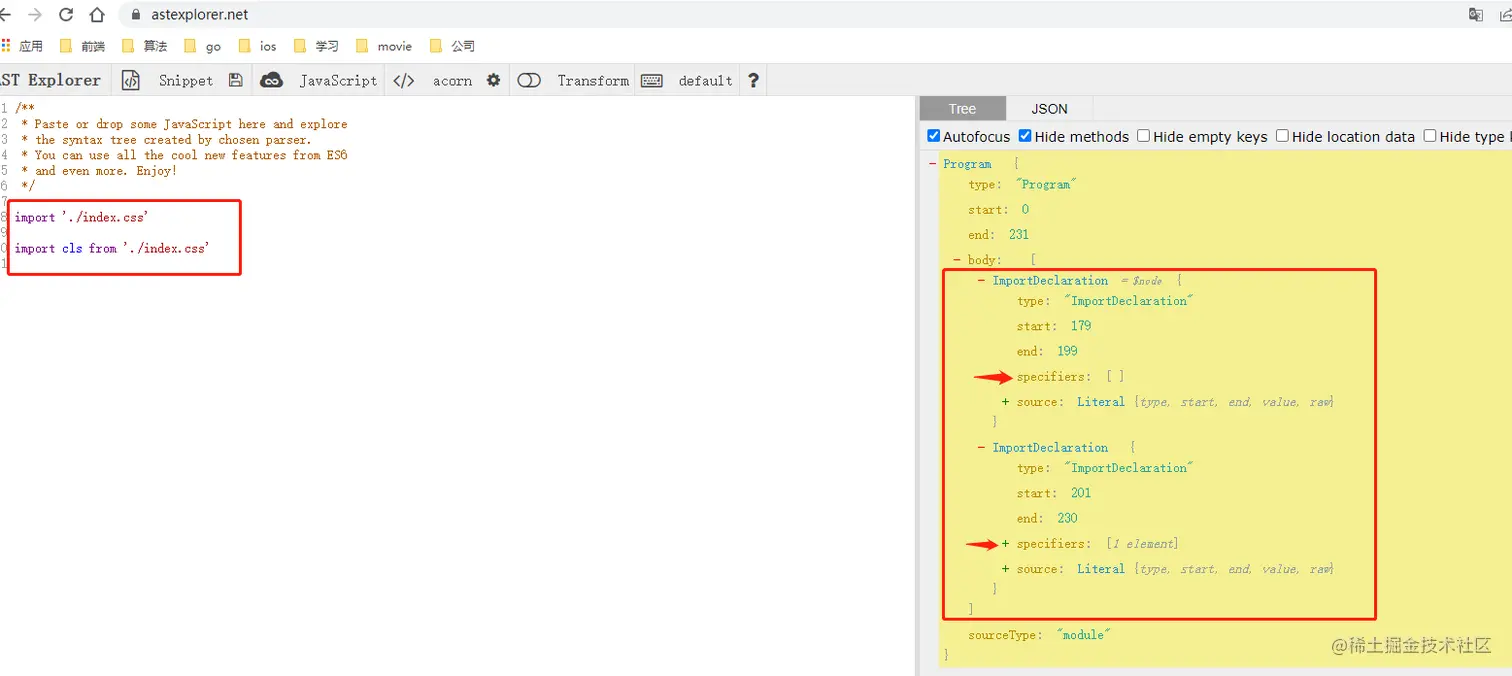The width and height of the screenshot is (1512, 676).
Task: Click the code brackets parser icon
Action: tap(404, 80)
